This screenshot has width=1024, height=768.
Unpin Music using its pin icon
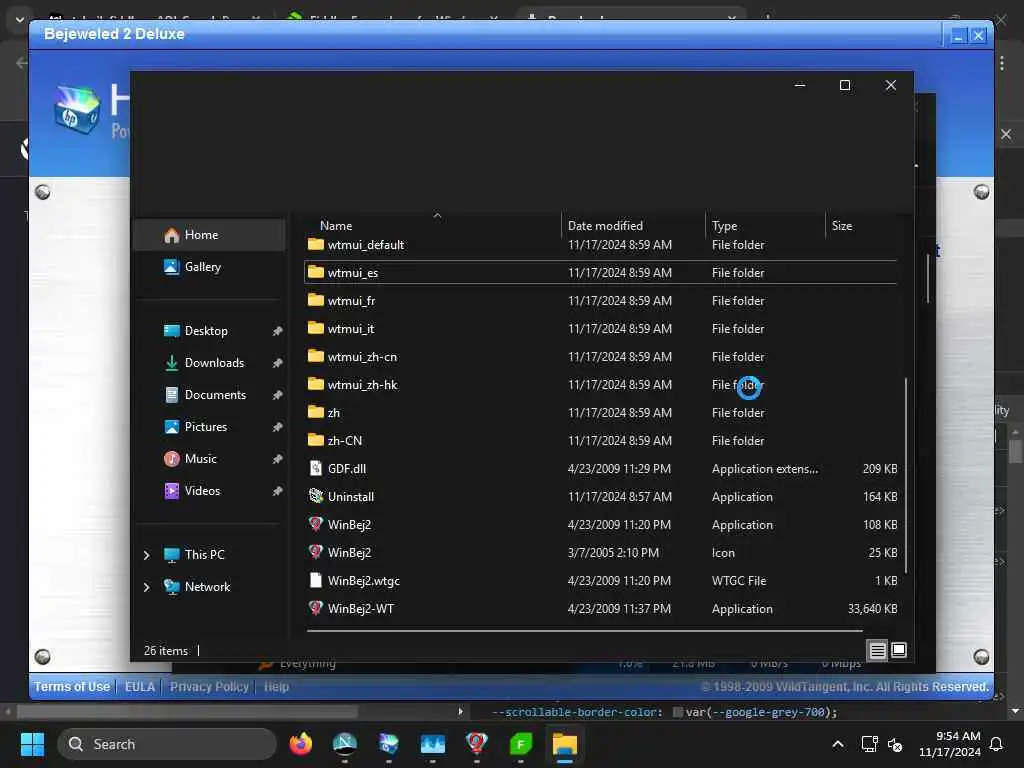tap(278, 459)
